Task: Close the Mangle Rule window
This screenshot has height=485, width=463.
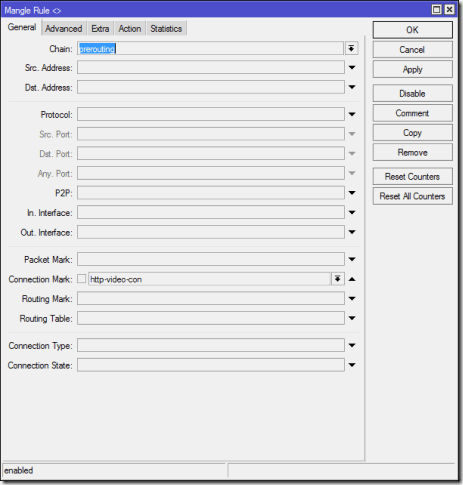Action: (x=449, y=10)
